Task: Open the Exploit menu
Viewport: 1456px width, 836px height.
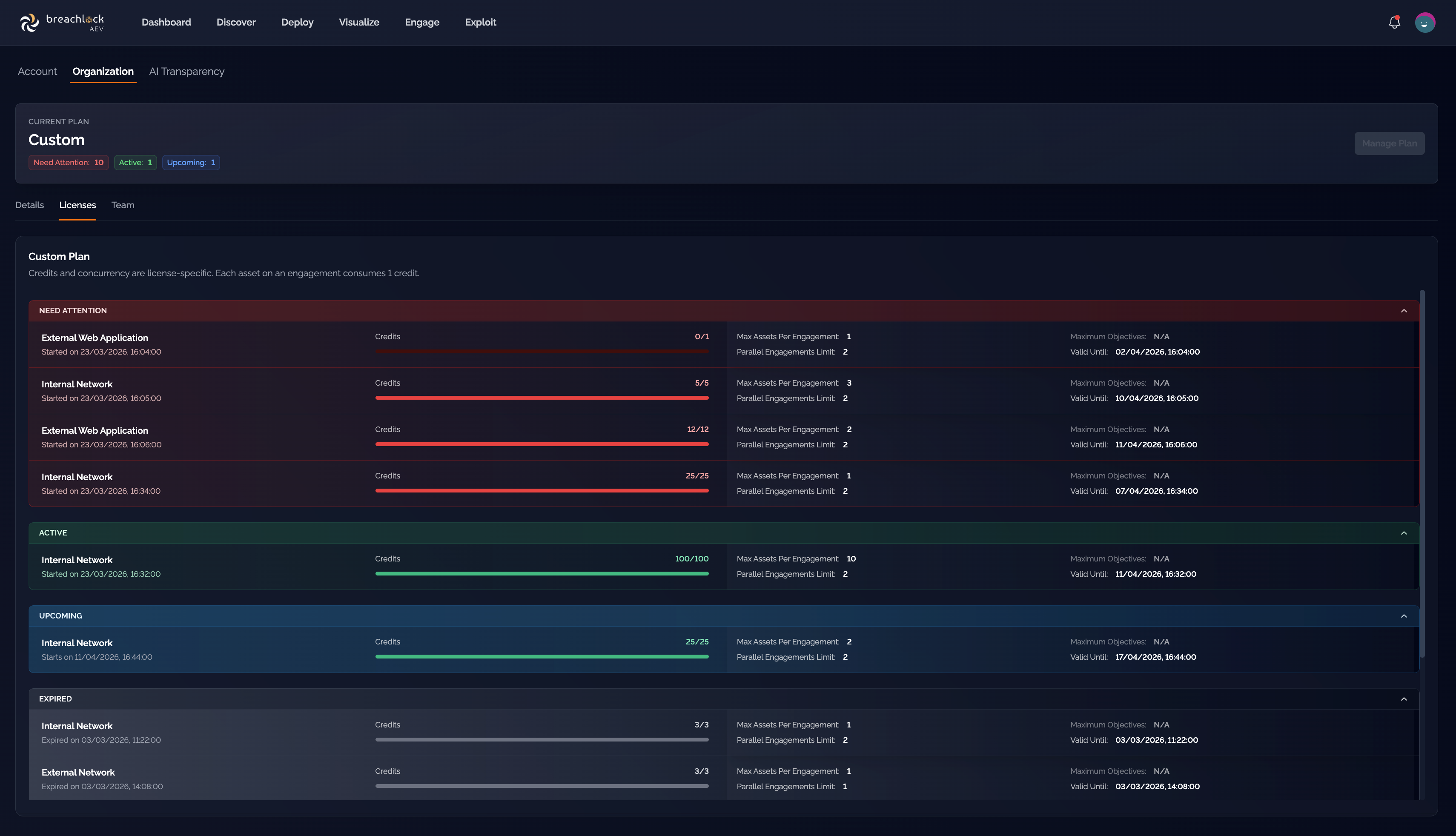Action: pyautogui.click(x=481, y=23)
